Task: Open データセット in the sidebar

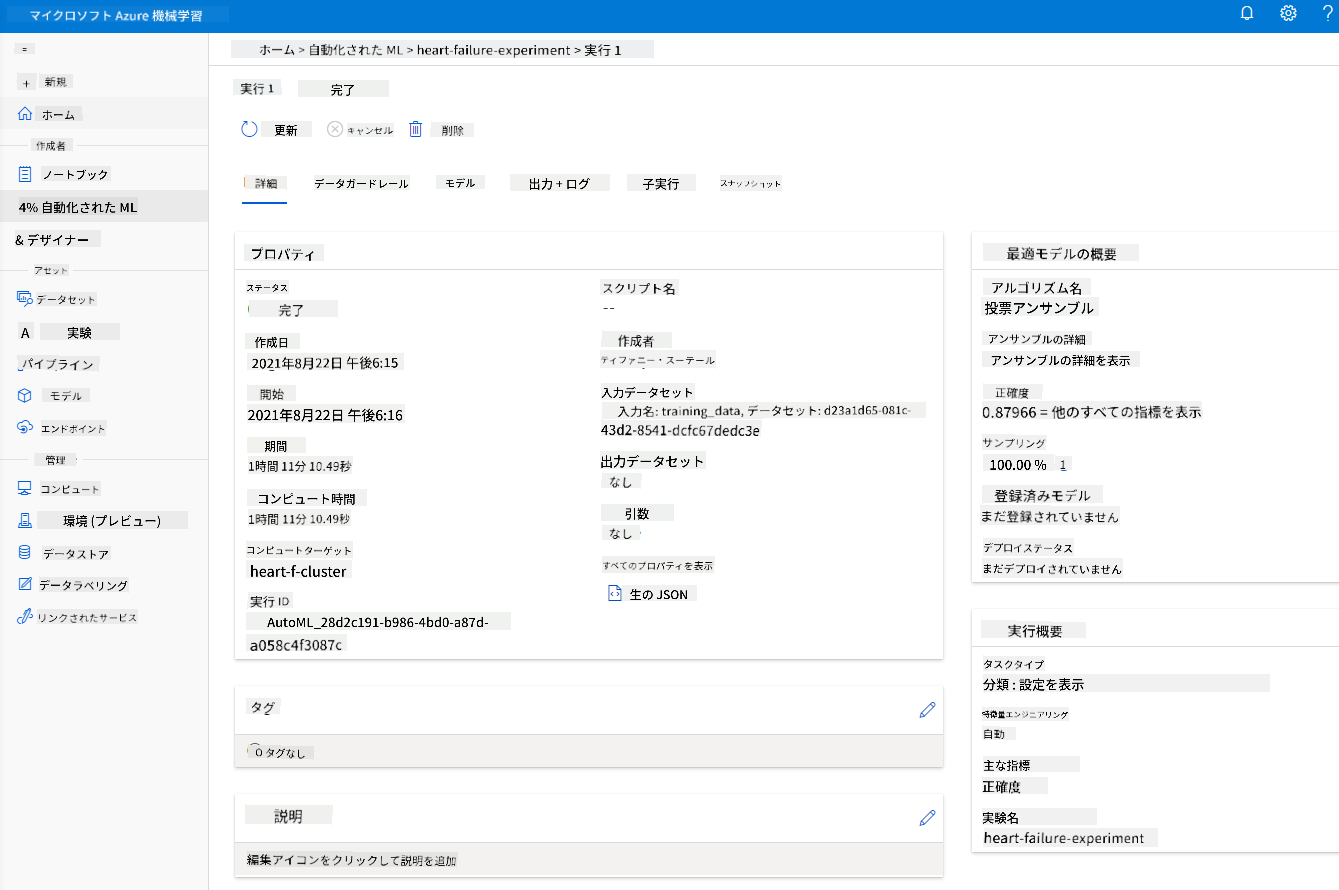Action: coord(58,299)
